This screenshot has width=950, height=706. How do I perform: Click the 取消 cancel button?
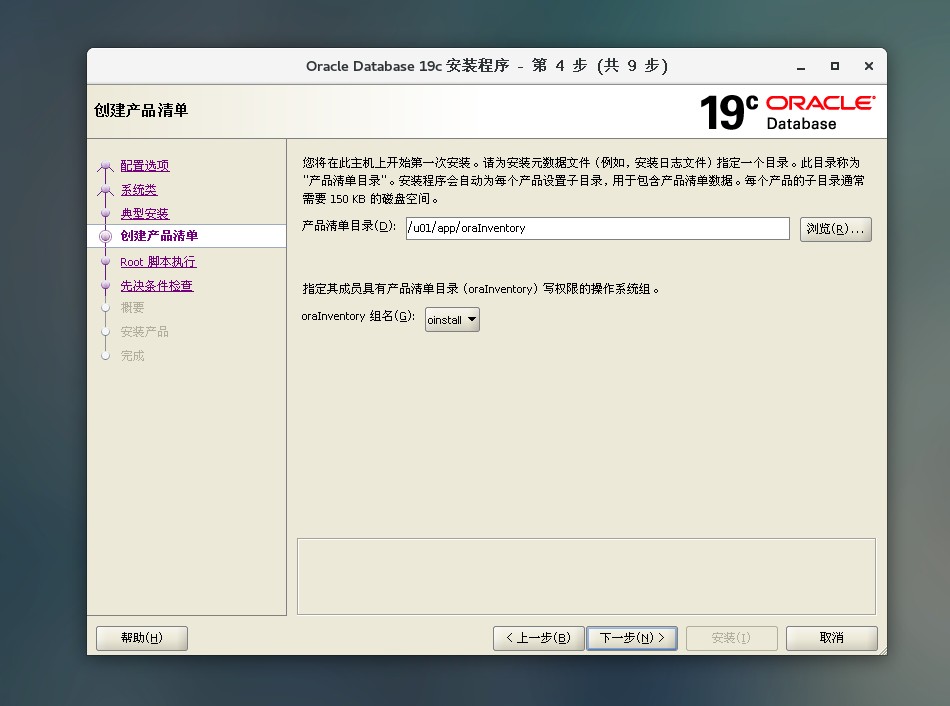point(831,638)
